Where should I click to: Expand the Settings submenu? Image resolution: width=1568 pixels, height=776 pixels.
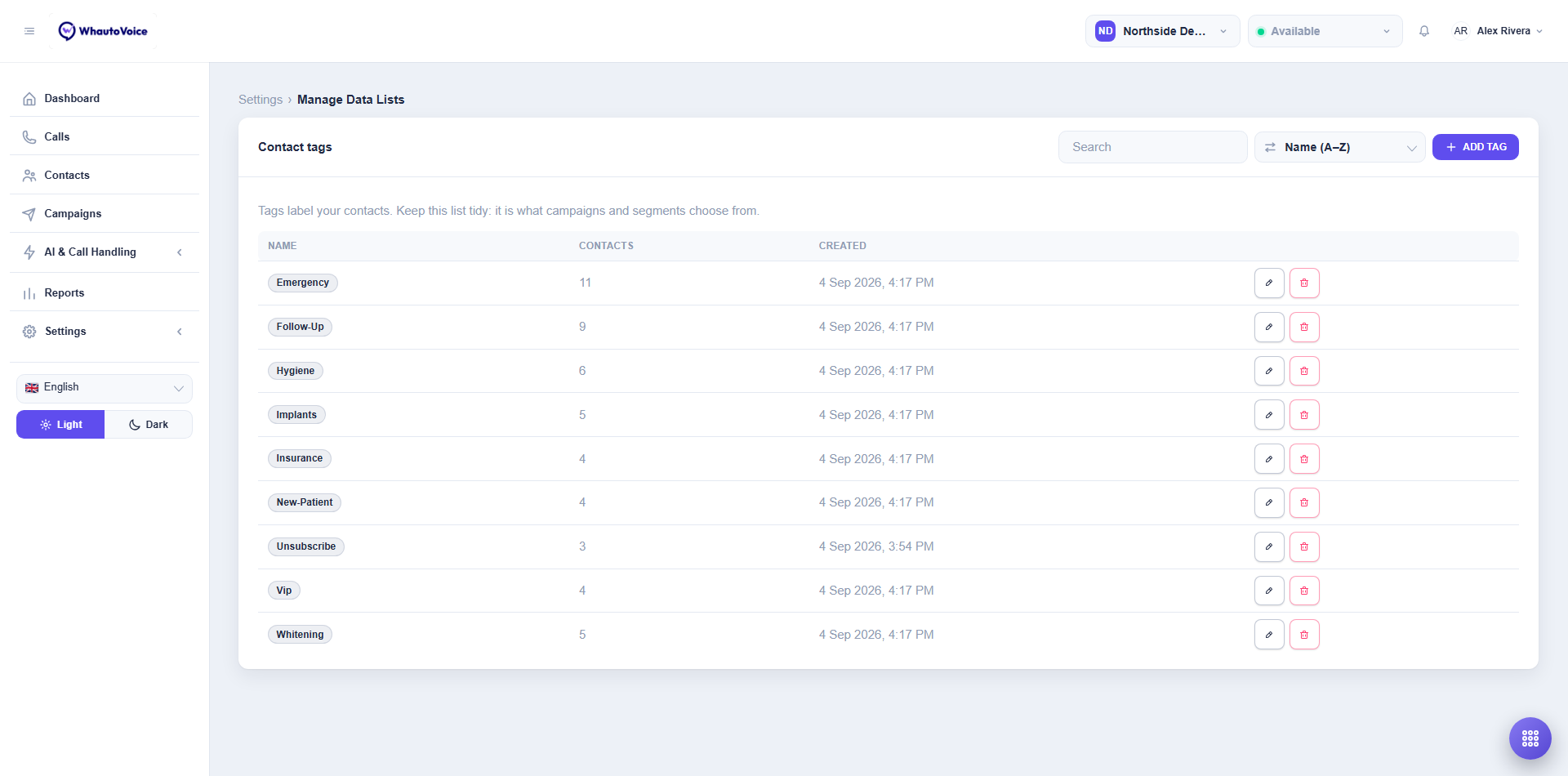click(x=105, y=332)
